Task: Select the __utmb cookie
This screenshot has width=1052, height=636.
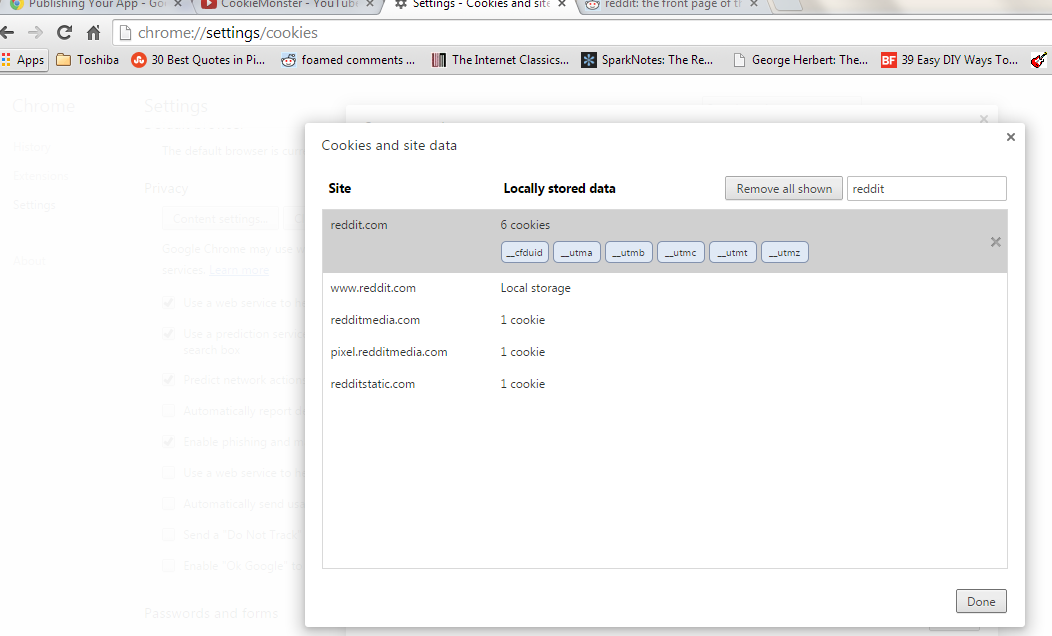Action: 629,252
